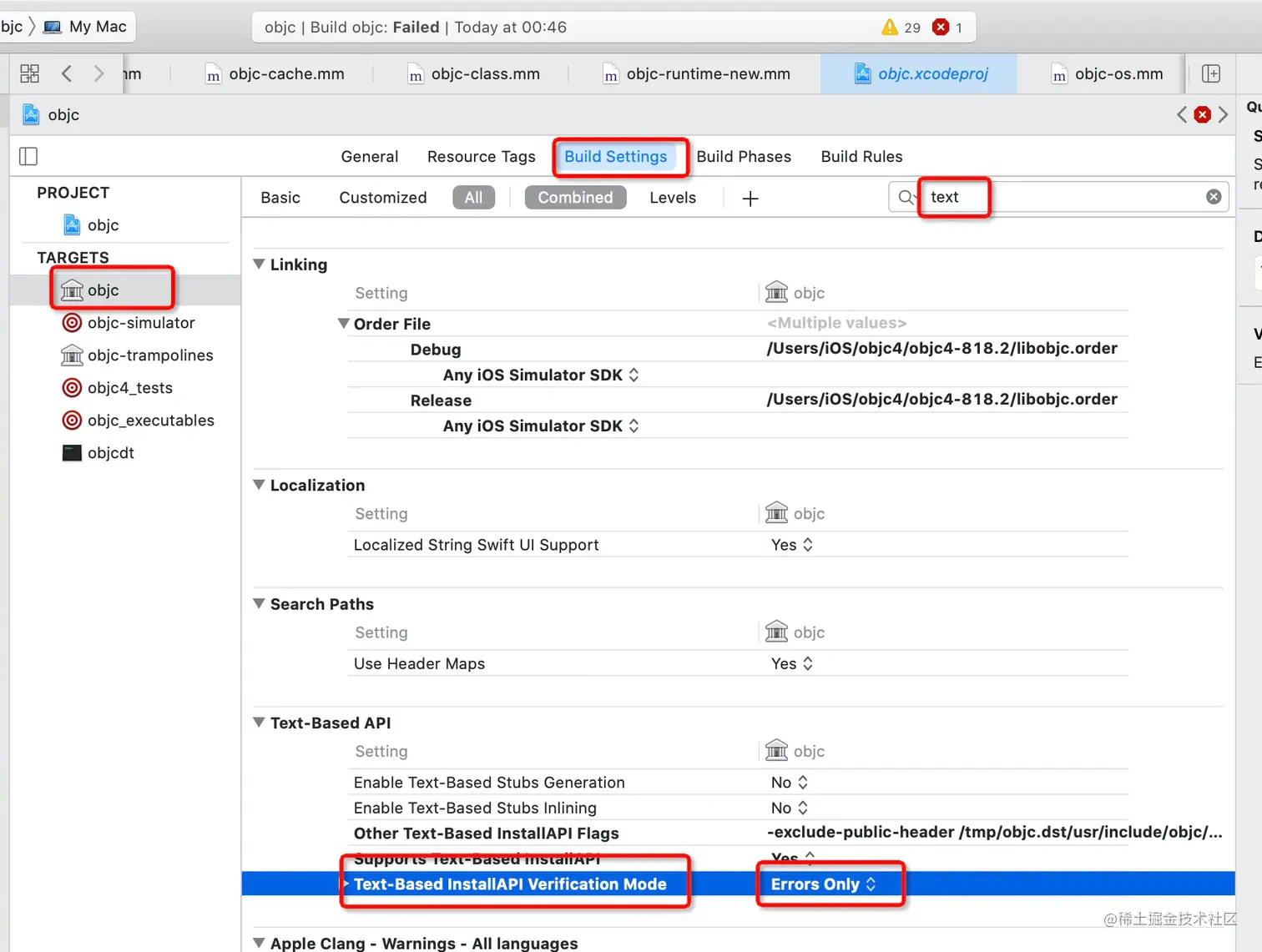Switch to the General tab

370,157
